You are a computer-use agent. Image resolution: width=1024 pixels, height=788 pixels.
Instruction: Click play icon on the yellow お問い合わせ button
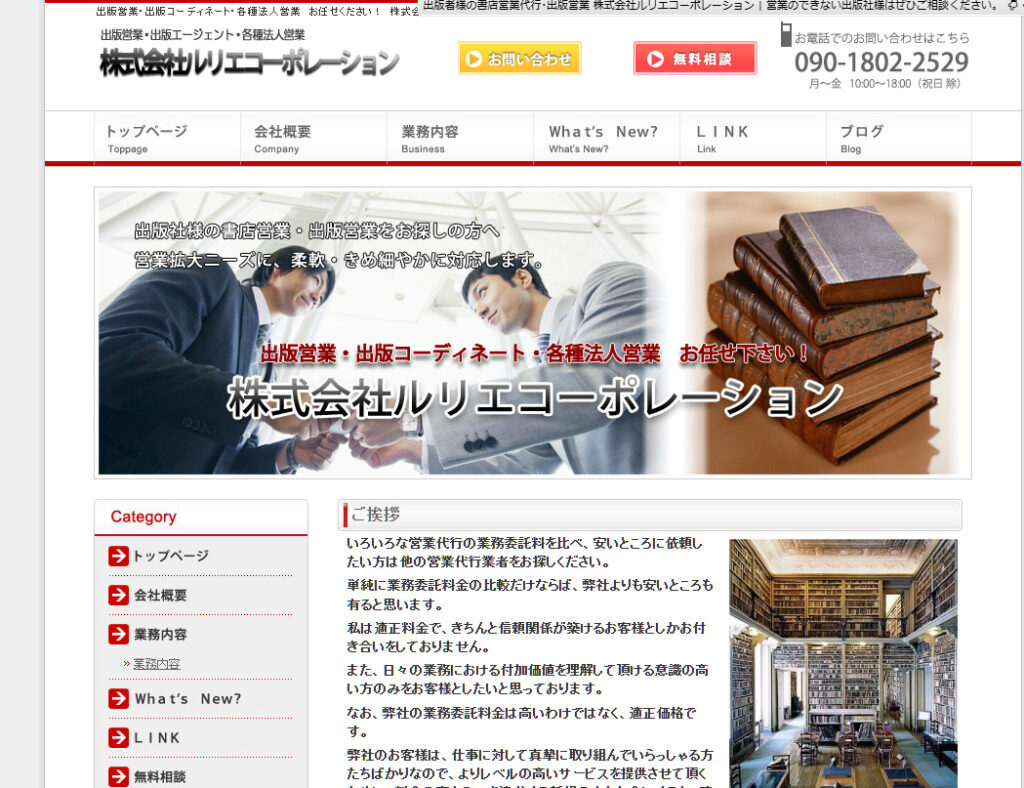pos(474,59)
